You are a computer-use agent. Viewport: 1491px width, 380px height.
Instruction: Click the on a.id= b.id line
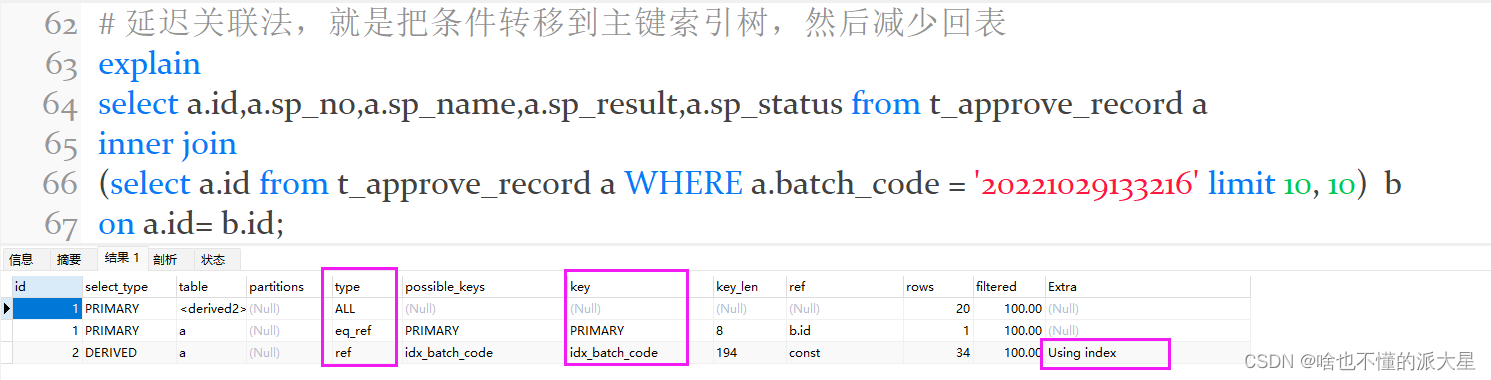191,224
